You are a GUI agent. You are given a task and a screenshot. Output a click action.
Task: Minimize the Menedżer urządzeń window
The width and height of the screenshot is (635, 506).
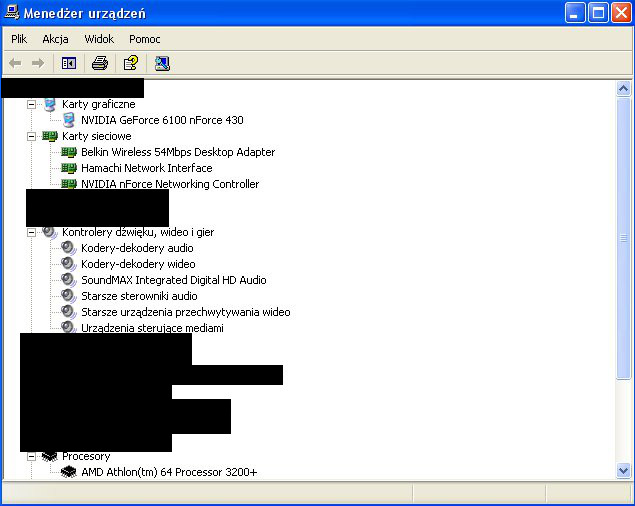(x=575, y=13)
